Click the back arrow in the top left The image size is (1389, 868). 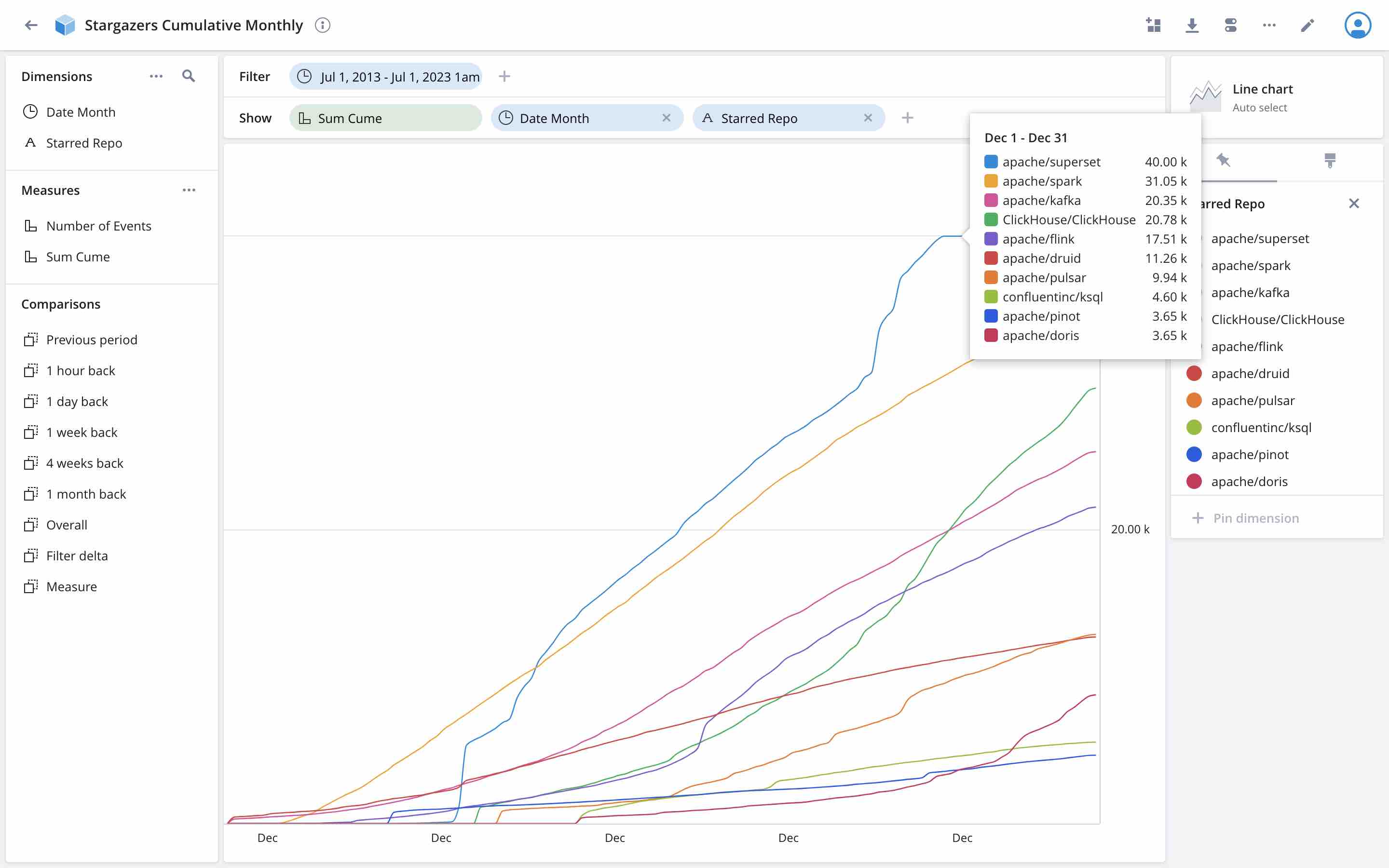coord(31,25)
